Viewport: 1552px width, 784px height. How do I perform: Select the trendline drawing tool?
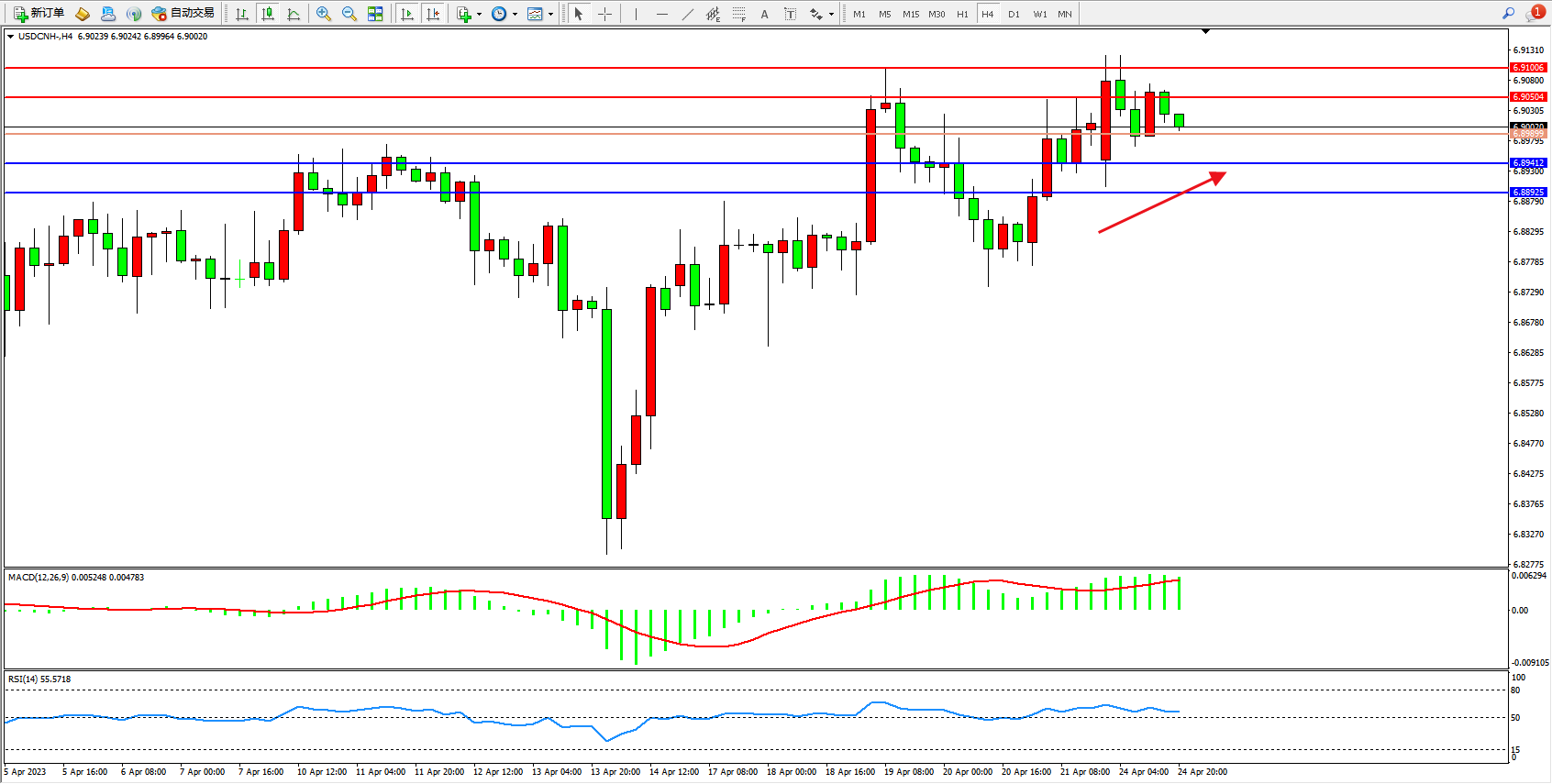687,14
